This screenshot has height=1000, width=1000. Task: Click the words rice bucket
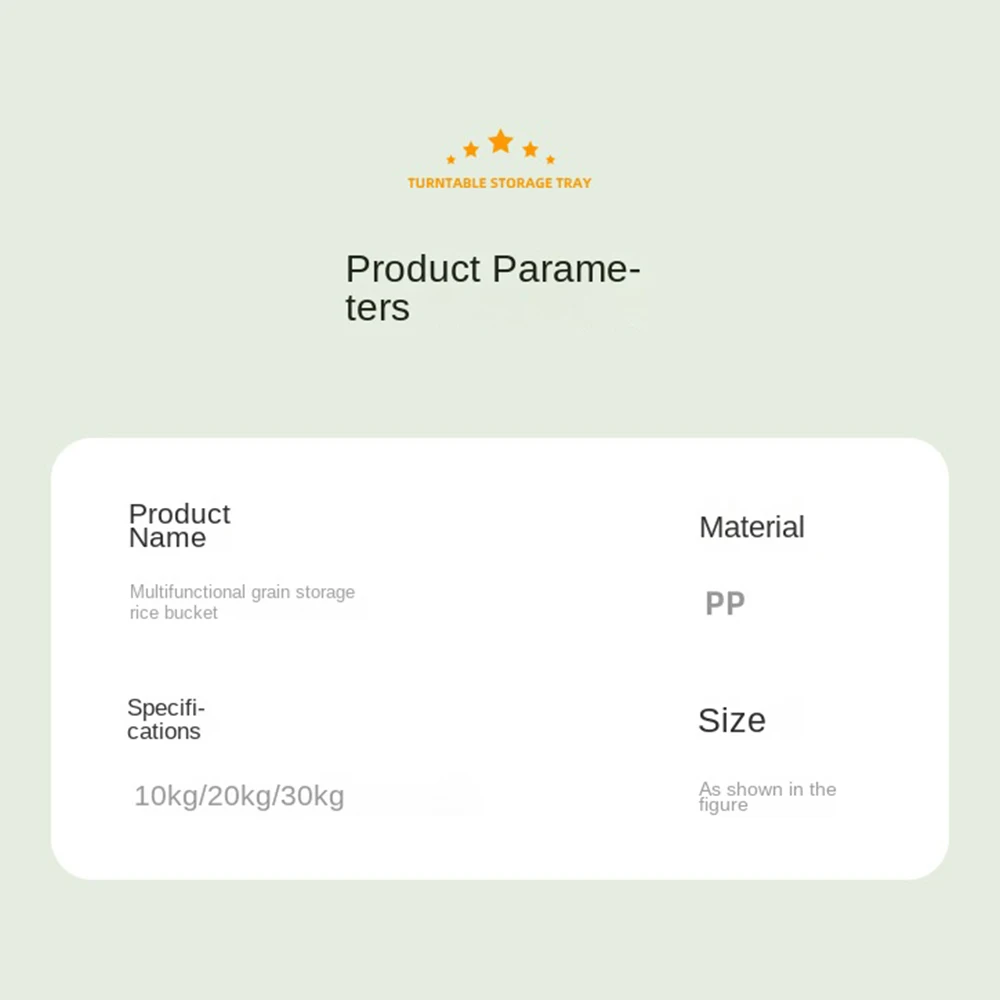[x=173, y=613]
